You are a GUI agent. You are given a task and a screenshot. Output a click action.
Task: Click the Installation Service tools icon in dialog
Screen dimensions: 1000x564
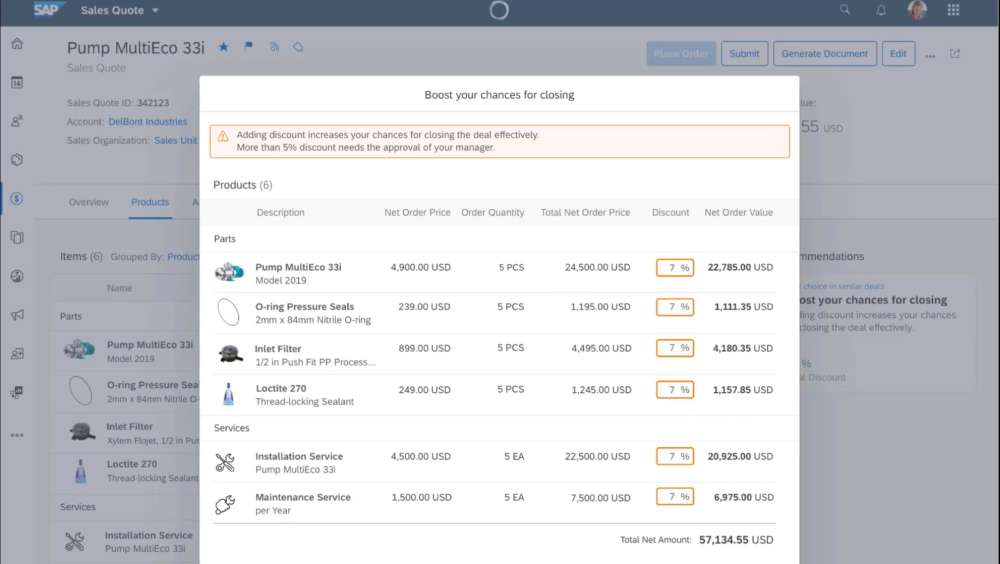coord(225,463)
